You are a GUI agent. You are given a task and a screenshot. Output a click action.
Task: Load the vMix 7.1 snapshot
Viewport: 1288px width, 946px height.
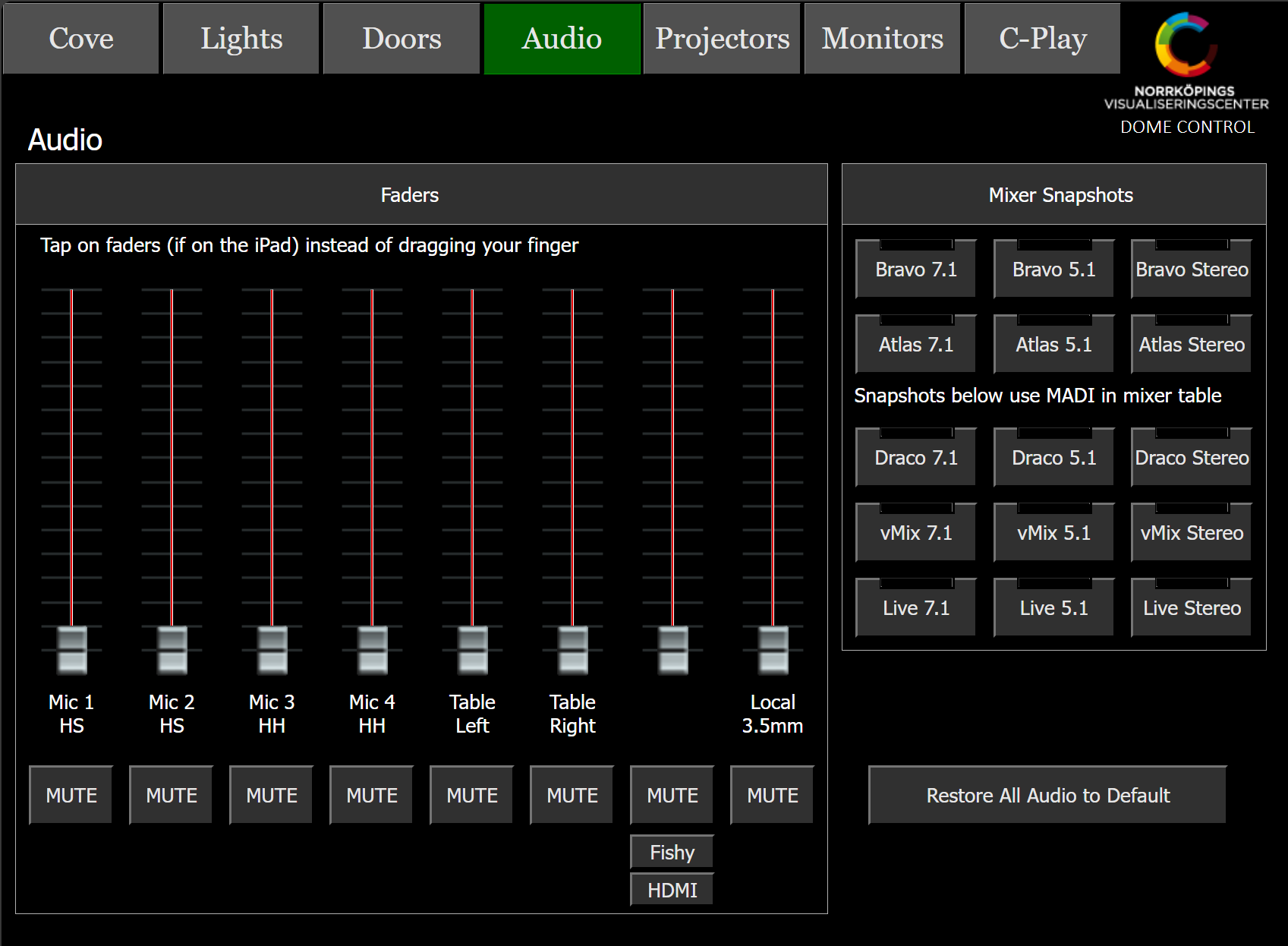coord(916,532)
